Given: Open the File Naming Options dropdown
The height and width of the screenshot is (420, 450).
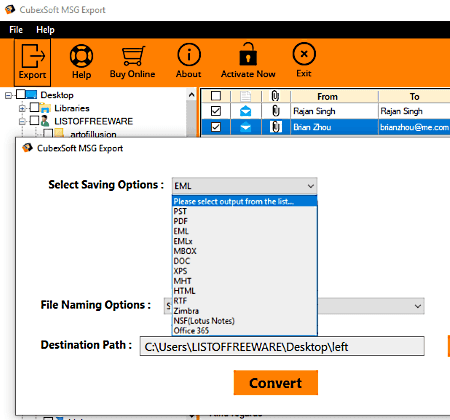Looking at the screenshot, I should pyautogui.click(x=418, y=306).
